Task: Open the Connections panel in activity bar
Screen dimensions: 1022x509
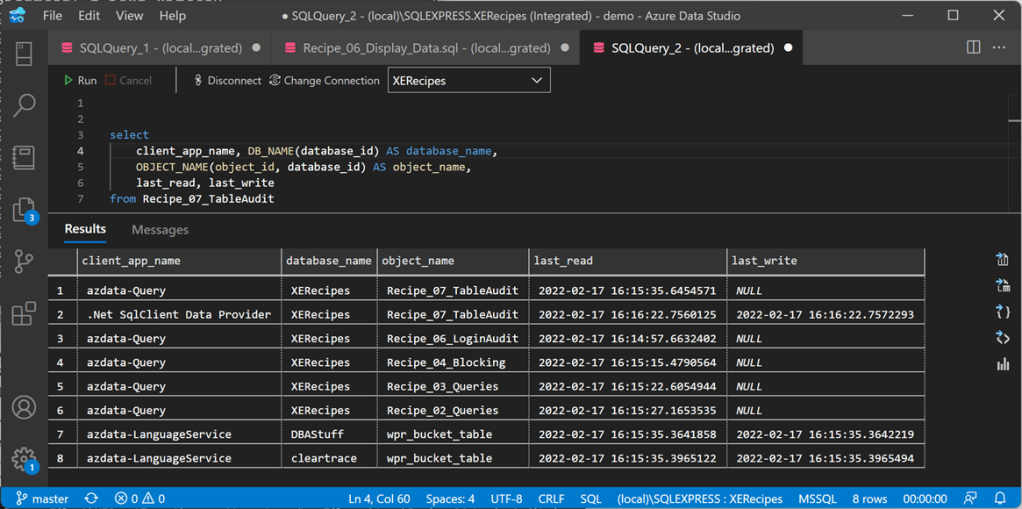Action: click(24, 53)
